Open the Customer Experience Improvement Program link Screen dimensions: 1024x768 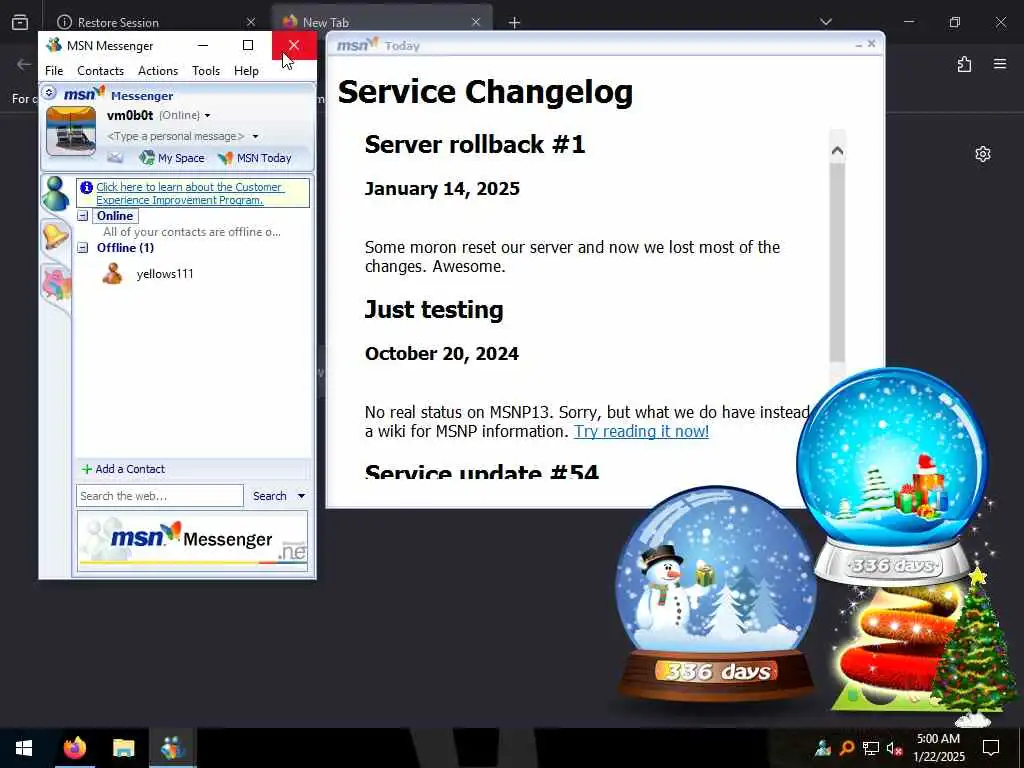click(189, 193)
